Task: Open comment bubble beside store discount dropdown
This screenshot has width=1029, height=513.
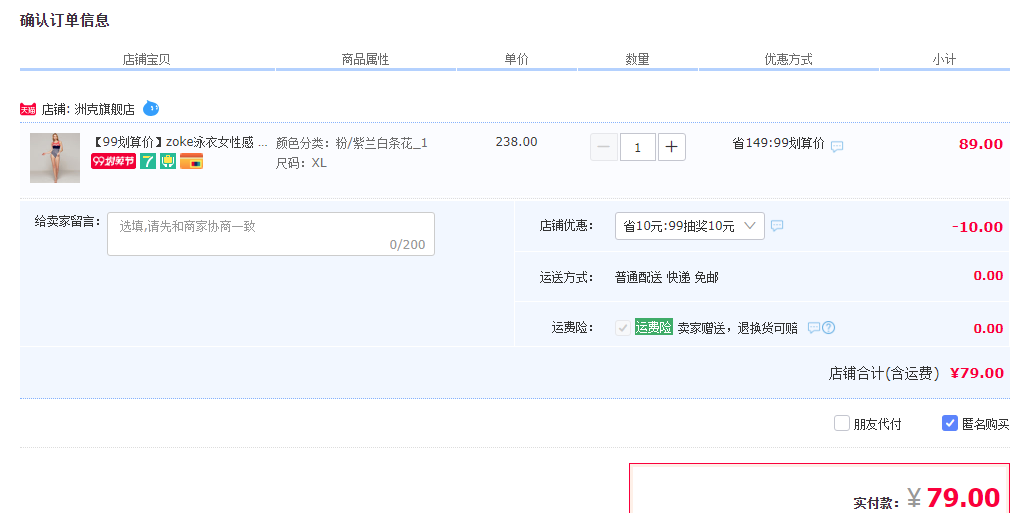Action: 777,226
